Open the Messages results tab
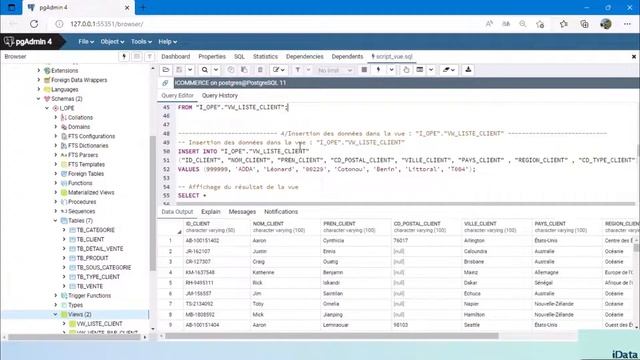 point(242,211)
